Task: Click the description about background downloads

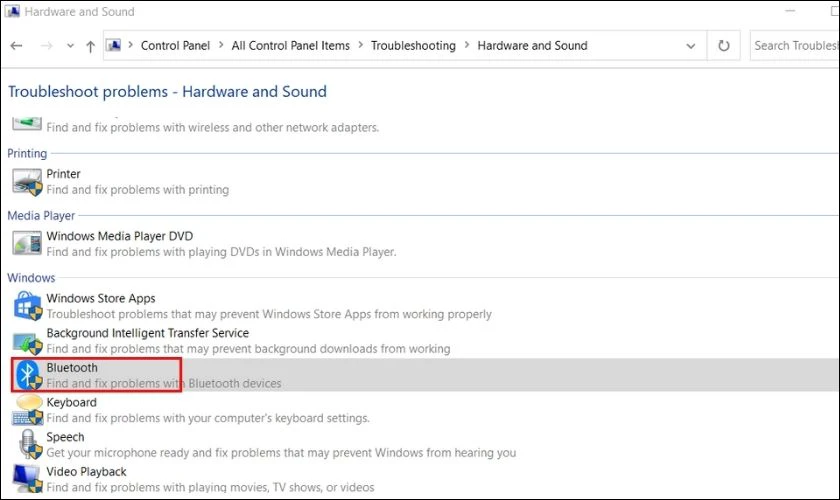Action: tap(248, 349)
